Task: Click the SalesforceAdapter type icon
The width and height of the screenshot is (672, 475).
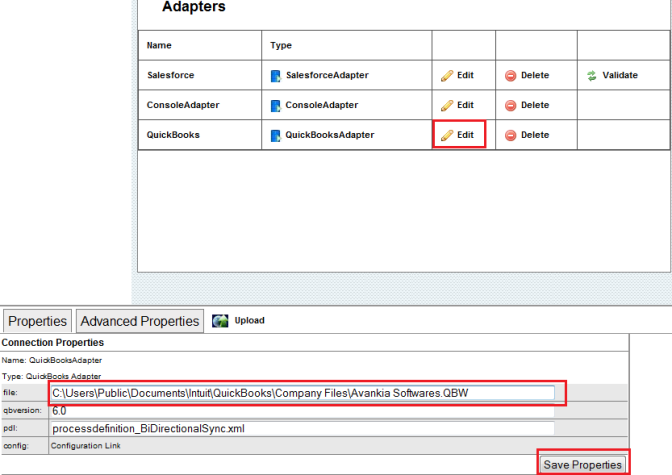Action: [x=276, y=75]
